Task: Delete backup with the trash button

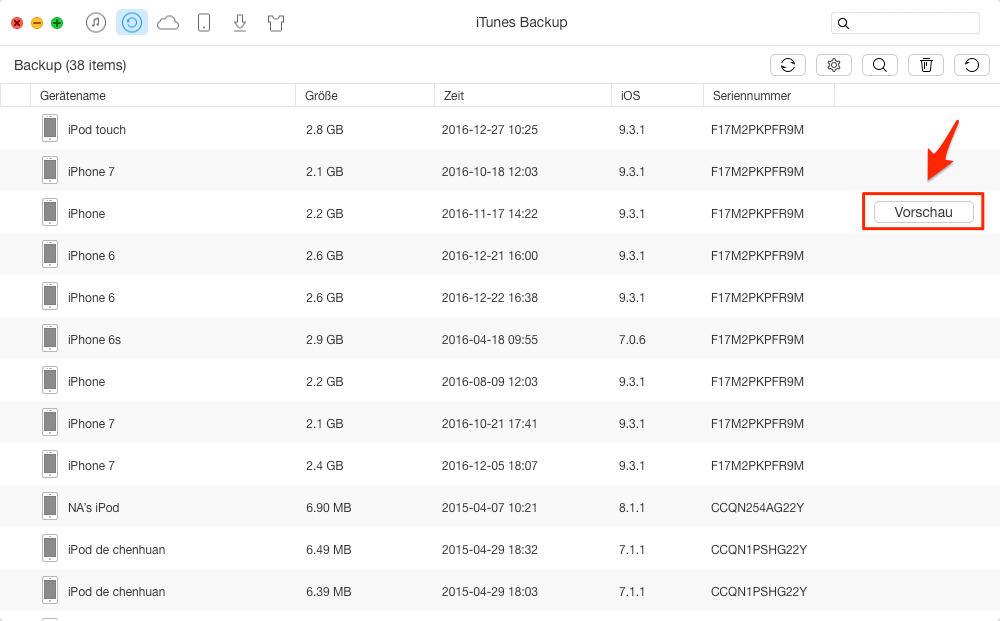Action: tap(925, 65)
